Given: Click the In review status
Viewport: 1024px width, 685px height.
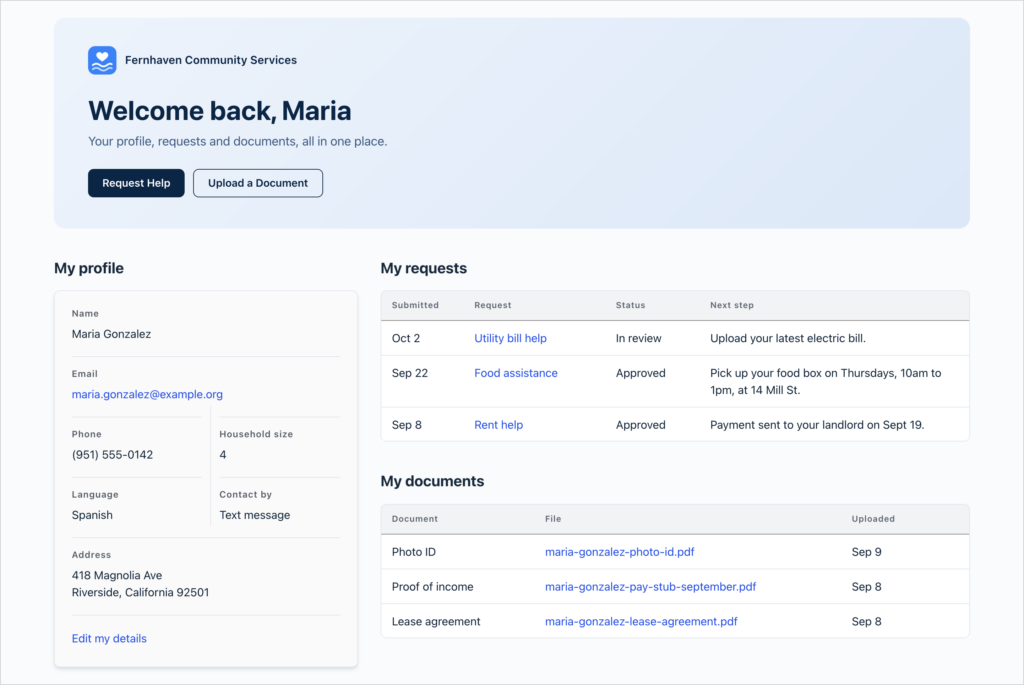Looking at the screenshot, I should 639,338.
